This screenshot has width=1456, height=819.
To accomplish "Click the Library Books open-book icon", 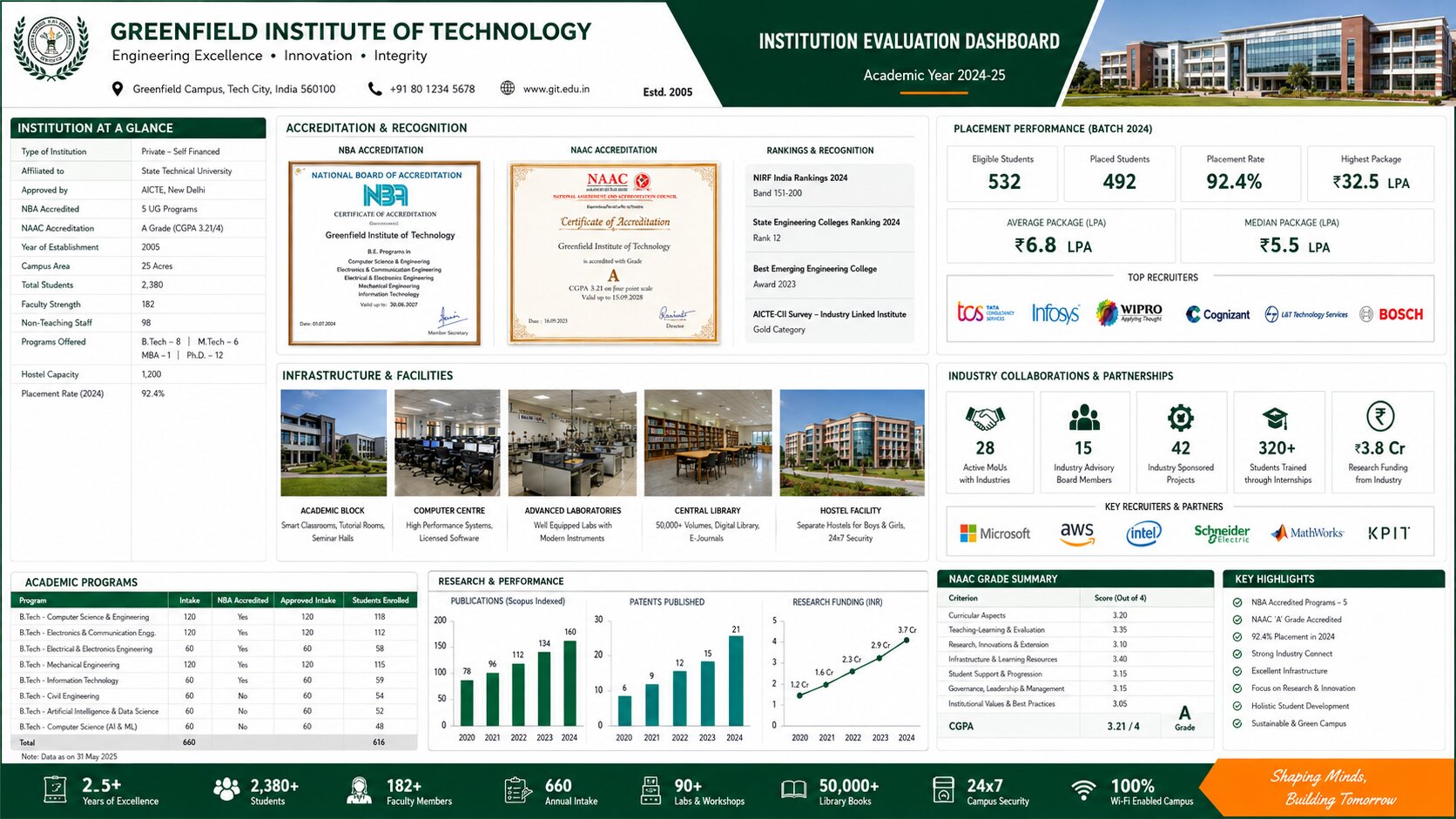I will click(793, 789).
